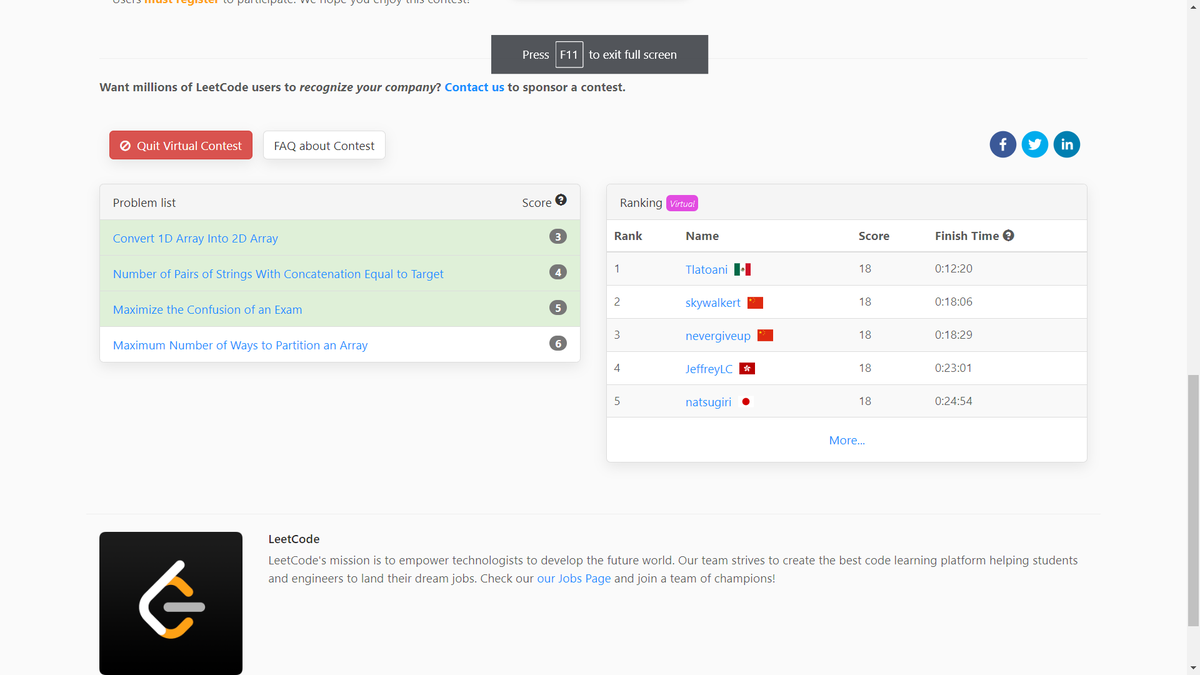Show More rankings
The width and height of the screenshot is (1200, 675).
click(847, 440)
